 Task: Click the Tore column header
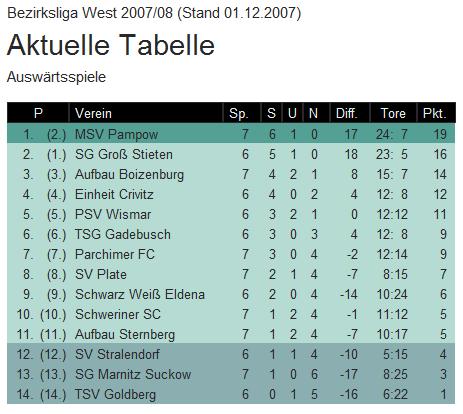393,113
